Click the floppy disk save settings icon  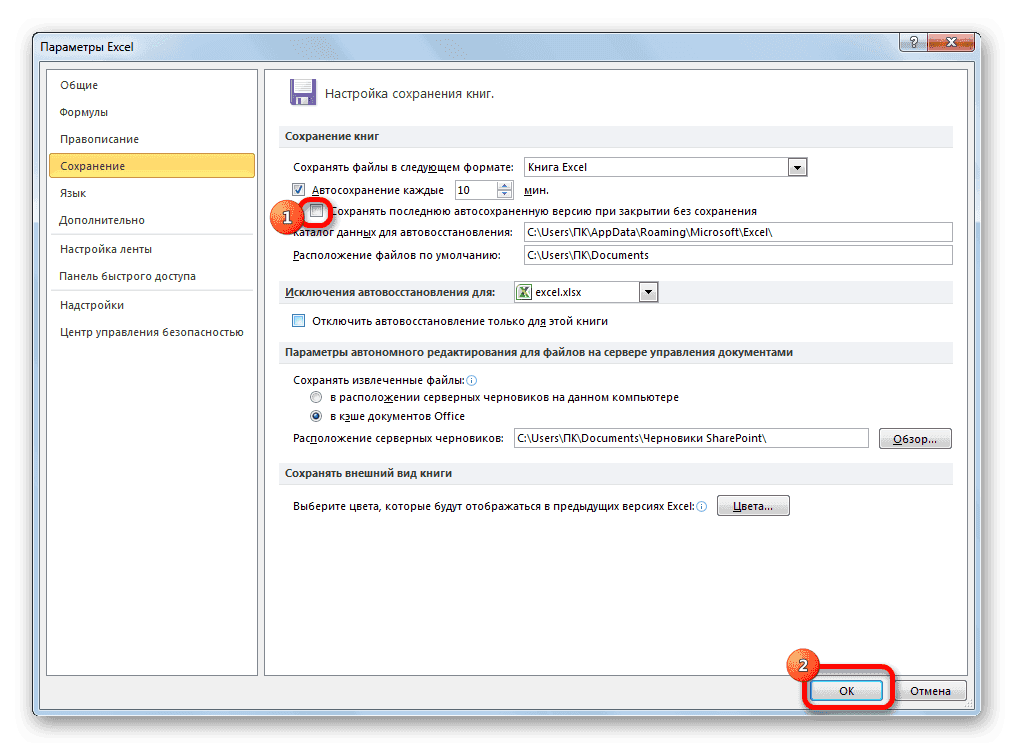tap(302, 91)
